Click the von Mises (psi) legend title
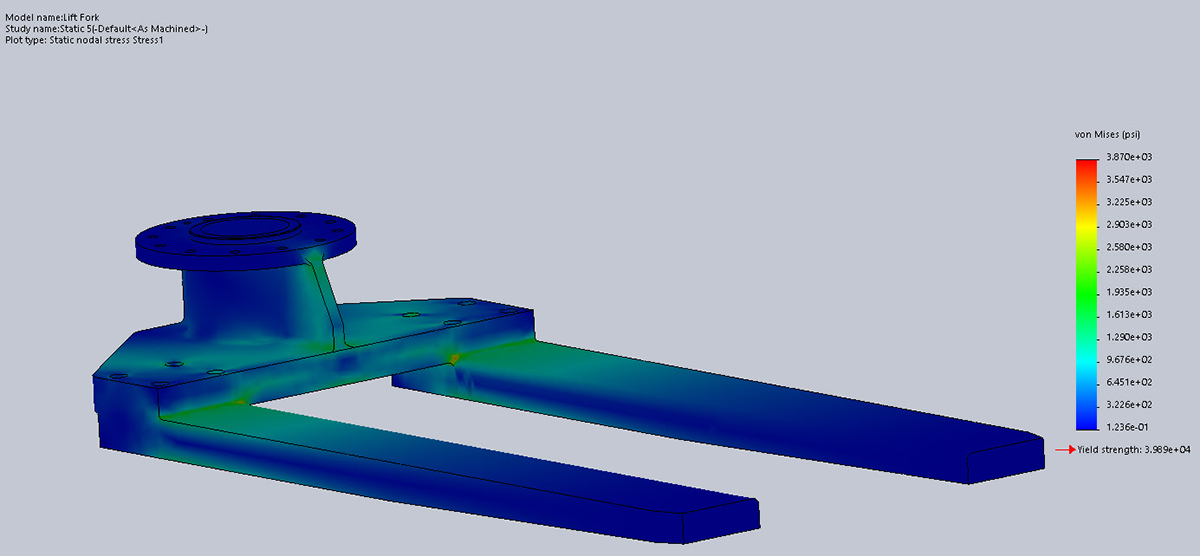Screen dimensions: 1200x556 click(1107, 134)
